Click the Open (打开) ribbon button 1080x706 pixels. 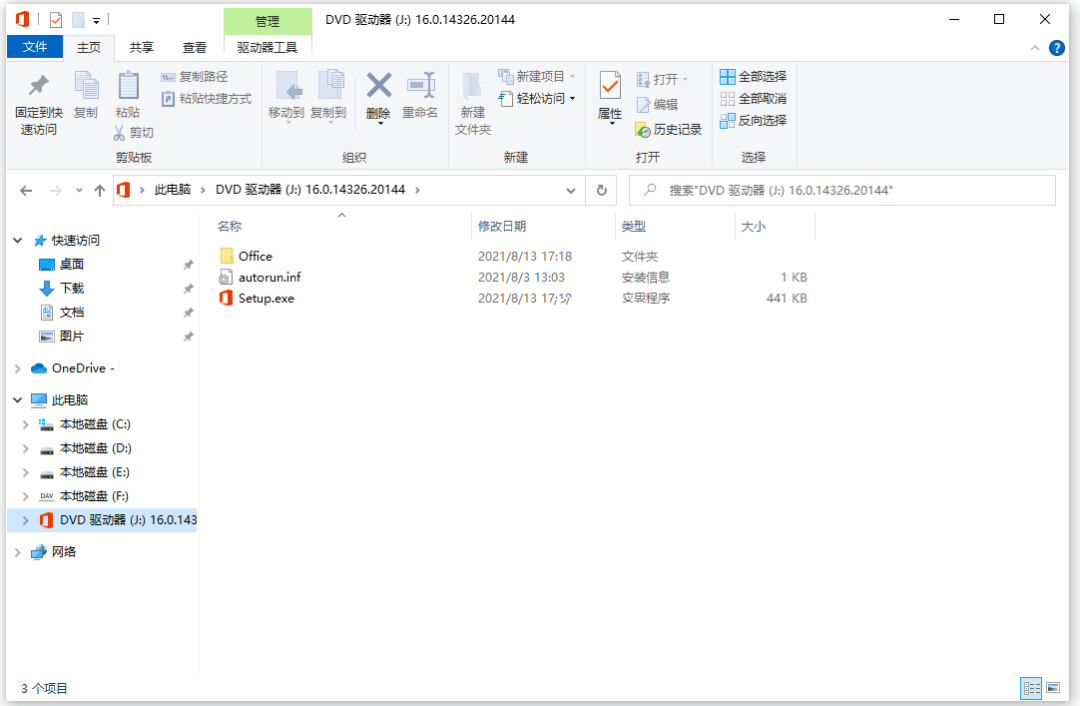[661, 80]
